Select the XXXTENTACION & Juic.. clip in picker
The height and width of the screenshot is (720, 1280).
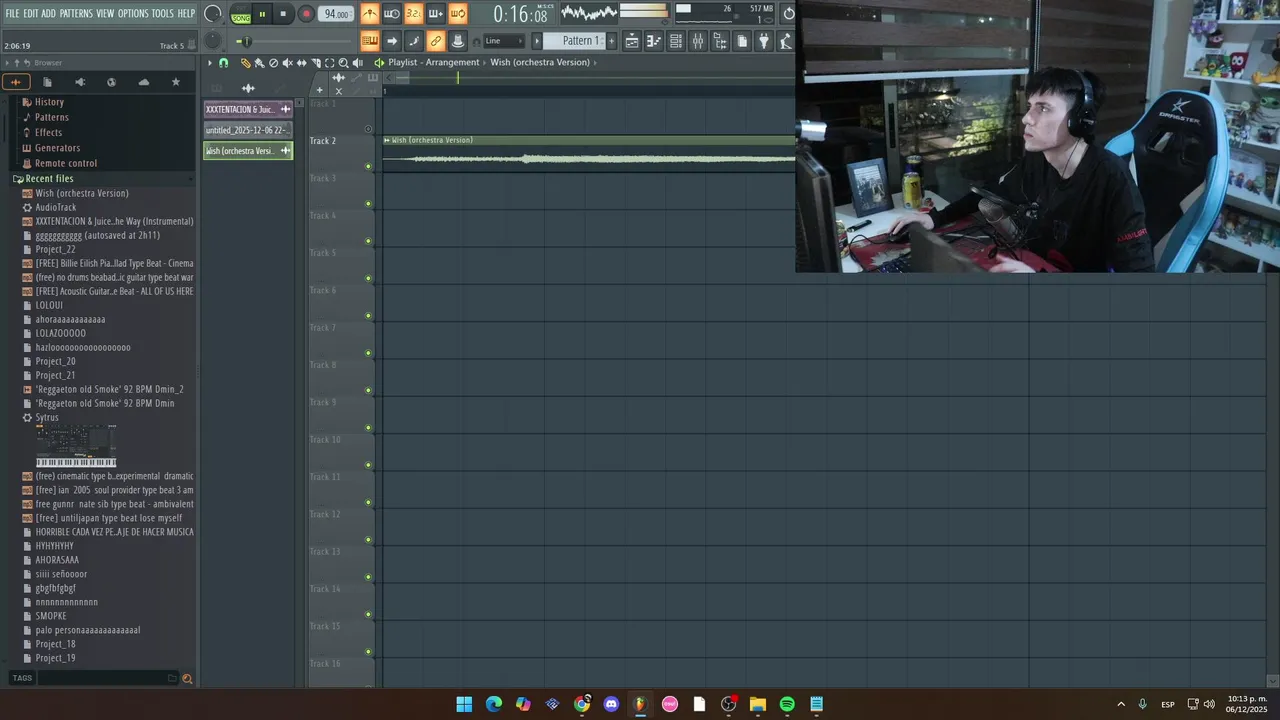click(248, 109)
